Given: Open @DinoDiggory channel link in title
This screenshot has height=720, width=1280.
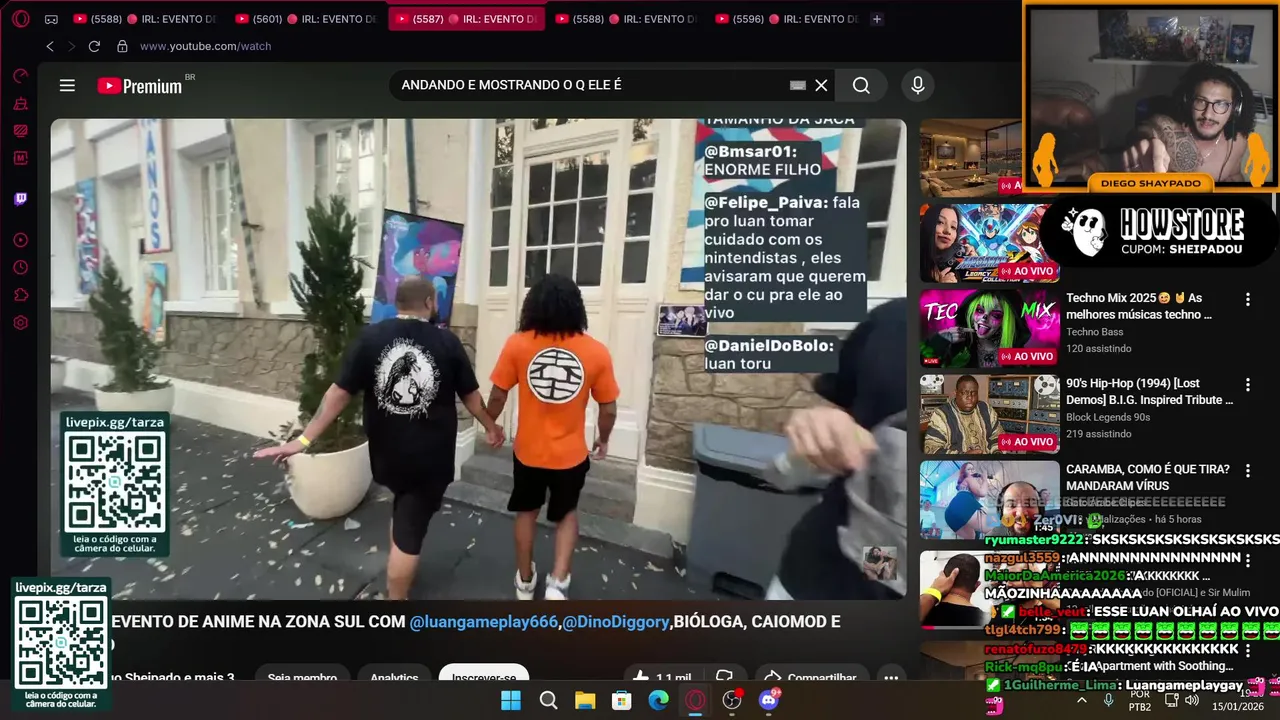Looking at the screenshot, I should click(x=616, y=622).
